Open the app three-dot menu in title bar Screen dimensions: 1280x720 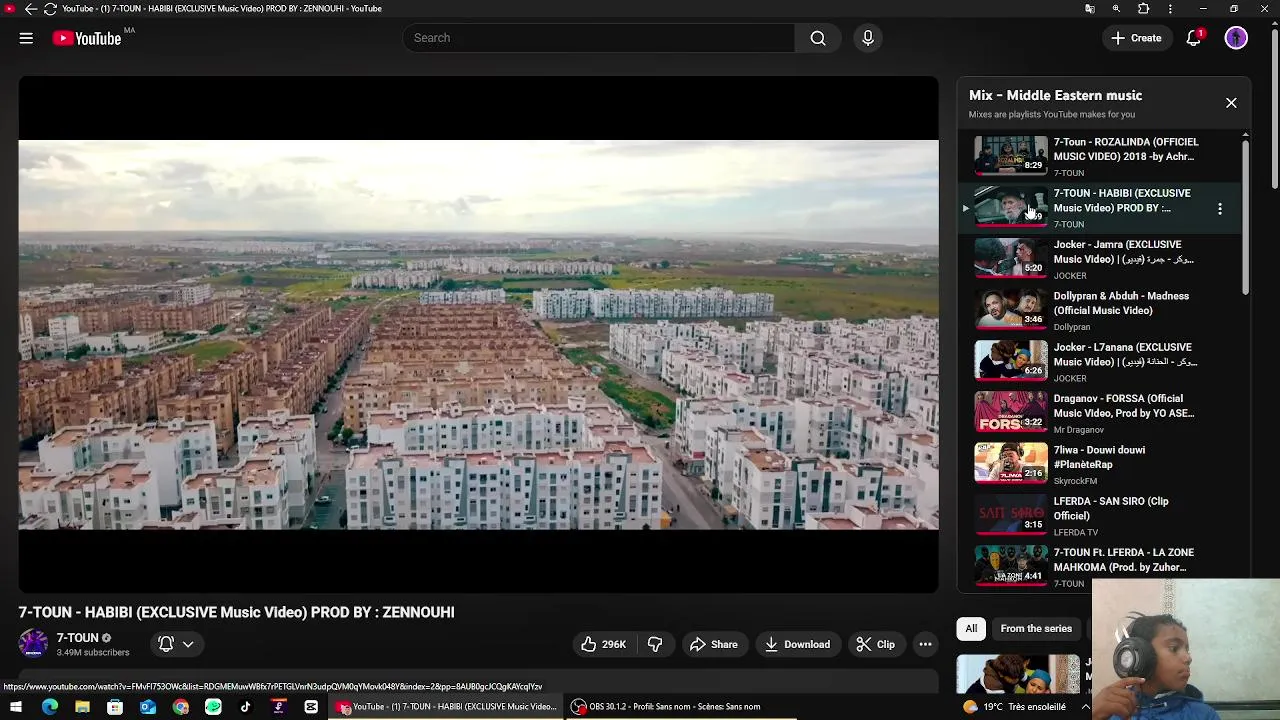pos(1170,9)
